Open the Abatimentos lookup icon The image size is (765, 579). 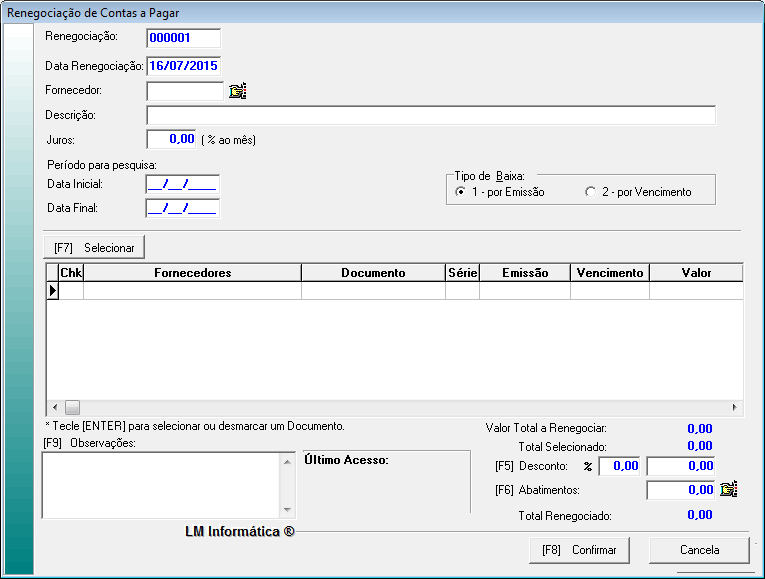pos(728,490)
